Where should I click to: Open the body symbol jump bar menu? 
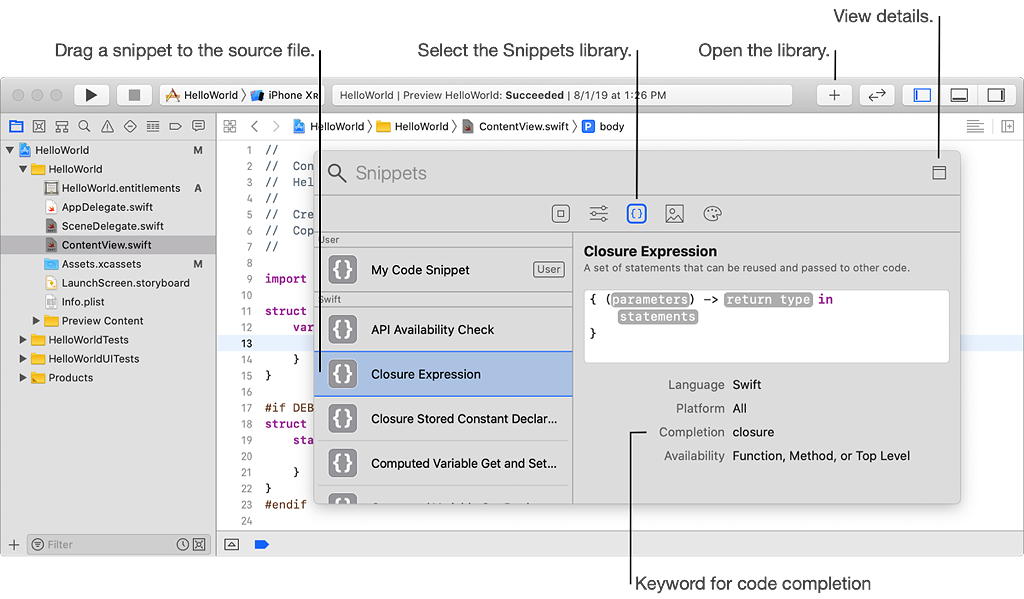[603, 127]
